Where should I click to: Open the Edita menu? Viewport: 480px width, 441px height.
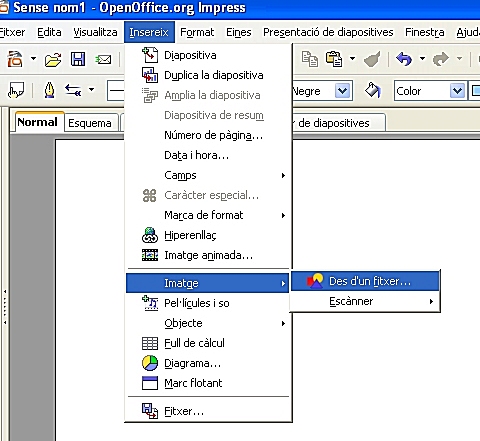tap(49, 32)
